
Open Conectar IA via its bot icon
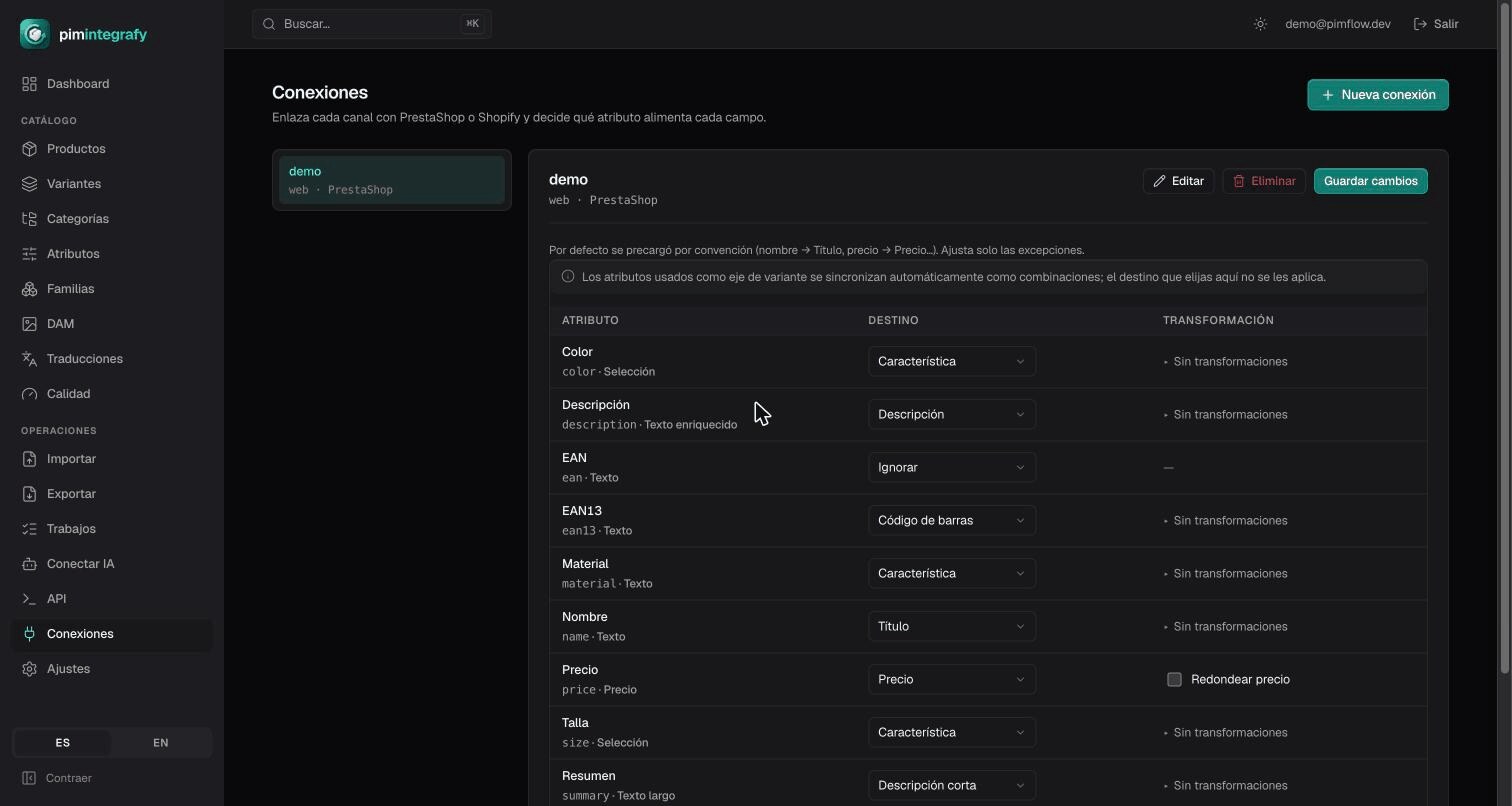click(29, 564)
